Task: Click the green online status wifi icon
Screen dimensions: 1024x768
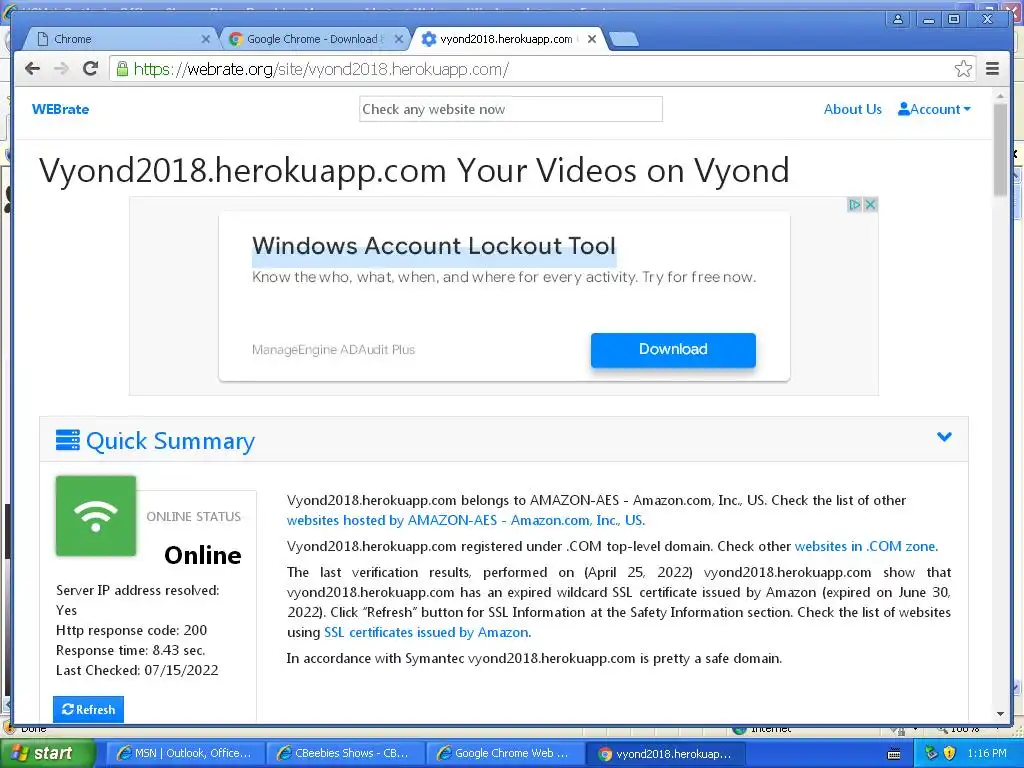Action: tap(96, 516)
